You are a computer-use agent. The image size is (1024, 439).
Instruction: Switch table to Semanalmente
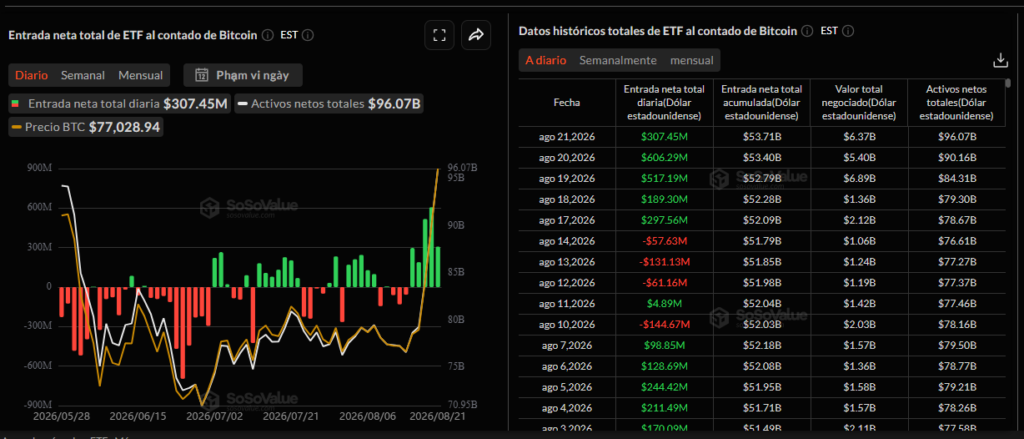tap(618, 60)
